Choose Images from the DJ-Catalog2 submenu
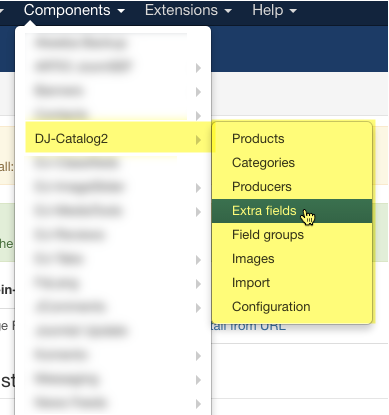The image size is (389, 415). pos(292,259)
